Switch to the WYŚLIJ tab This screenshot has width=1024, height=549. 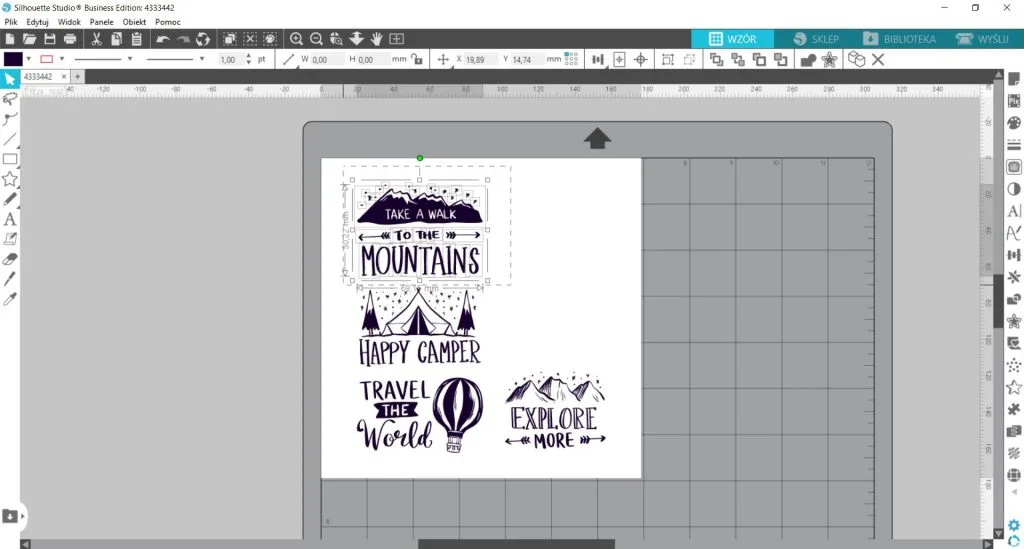pos(982,39)
